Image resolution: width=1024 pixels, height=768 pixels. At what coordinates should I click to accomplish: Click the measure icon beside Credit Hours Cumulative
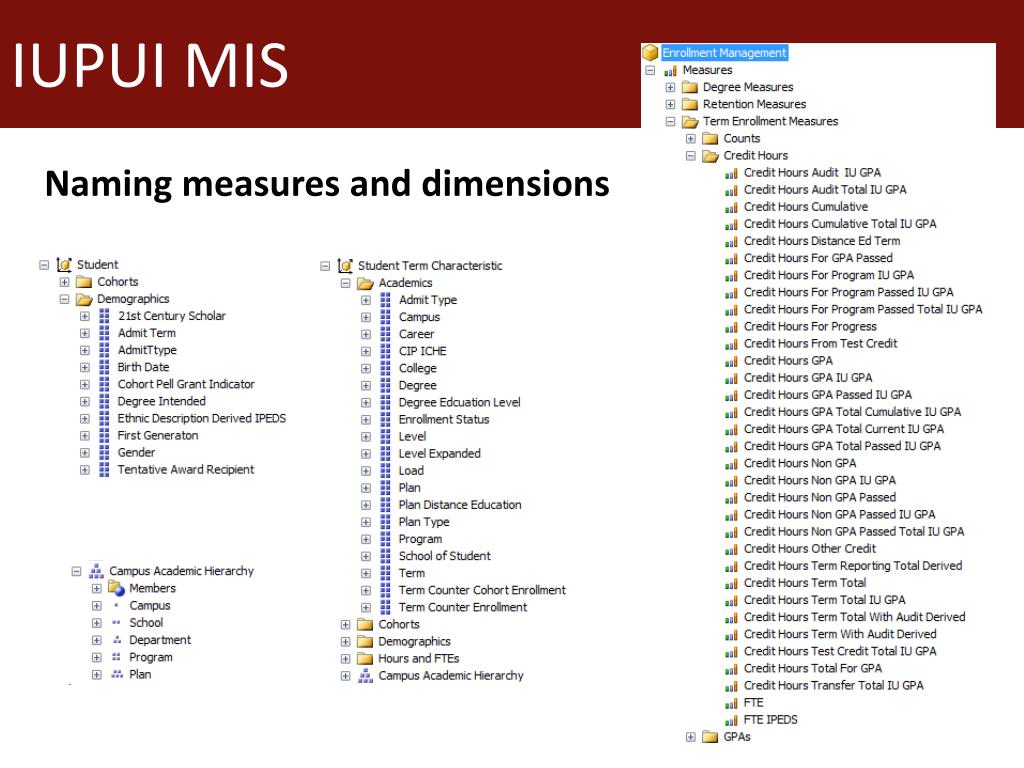731,208
